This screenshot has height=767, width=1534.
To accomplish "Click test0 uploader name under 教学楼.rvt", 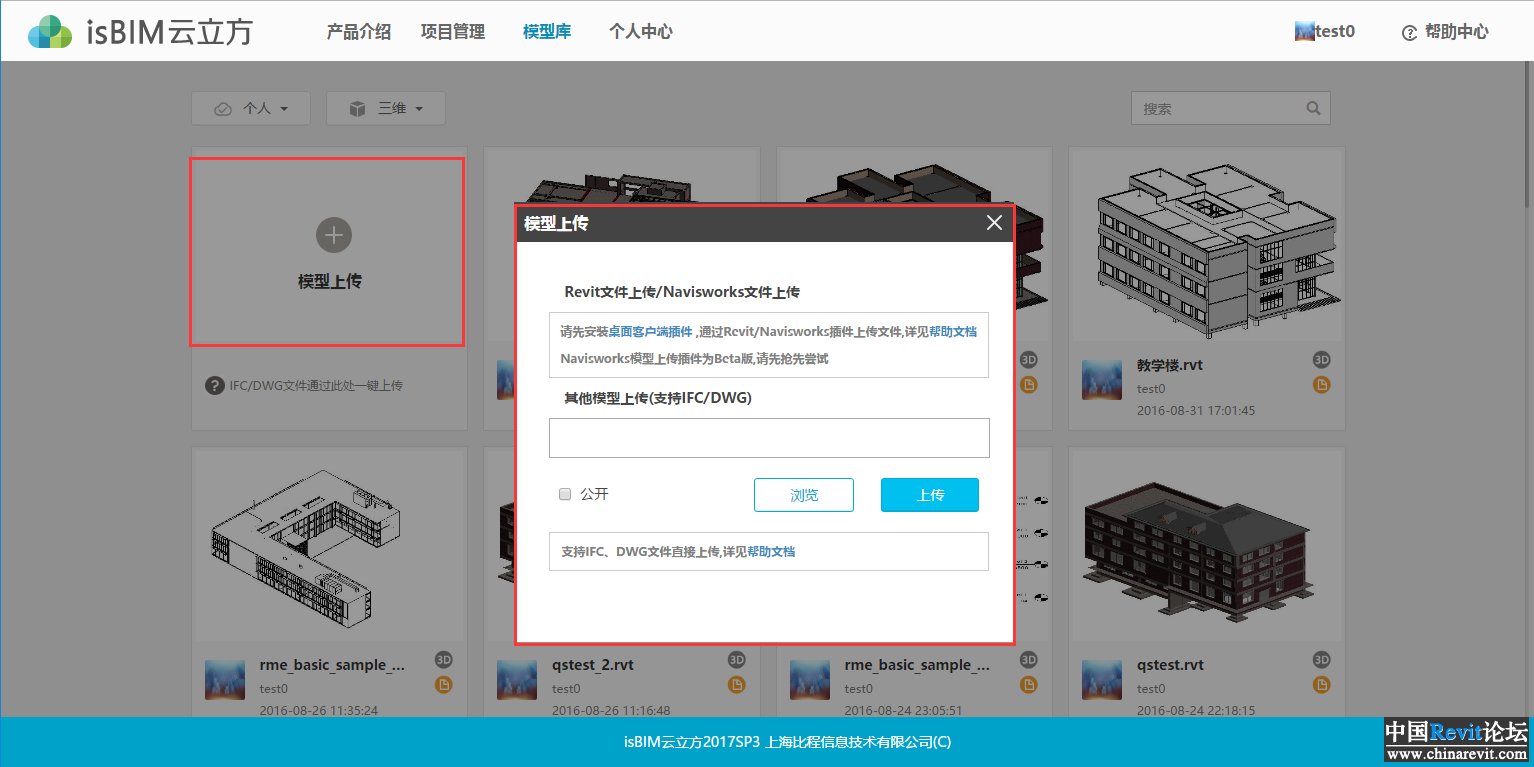I will pos(1151,389).
